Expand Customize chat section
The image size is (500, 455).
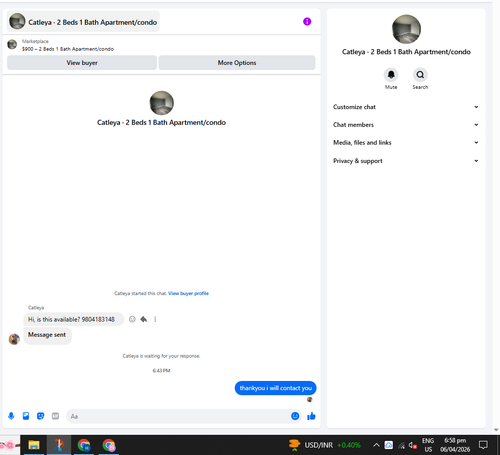coord(406,107)
